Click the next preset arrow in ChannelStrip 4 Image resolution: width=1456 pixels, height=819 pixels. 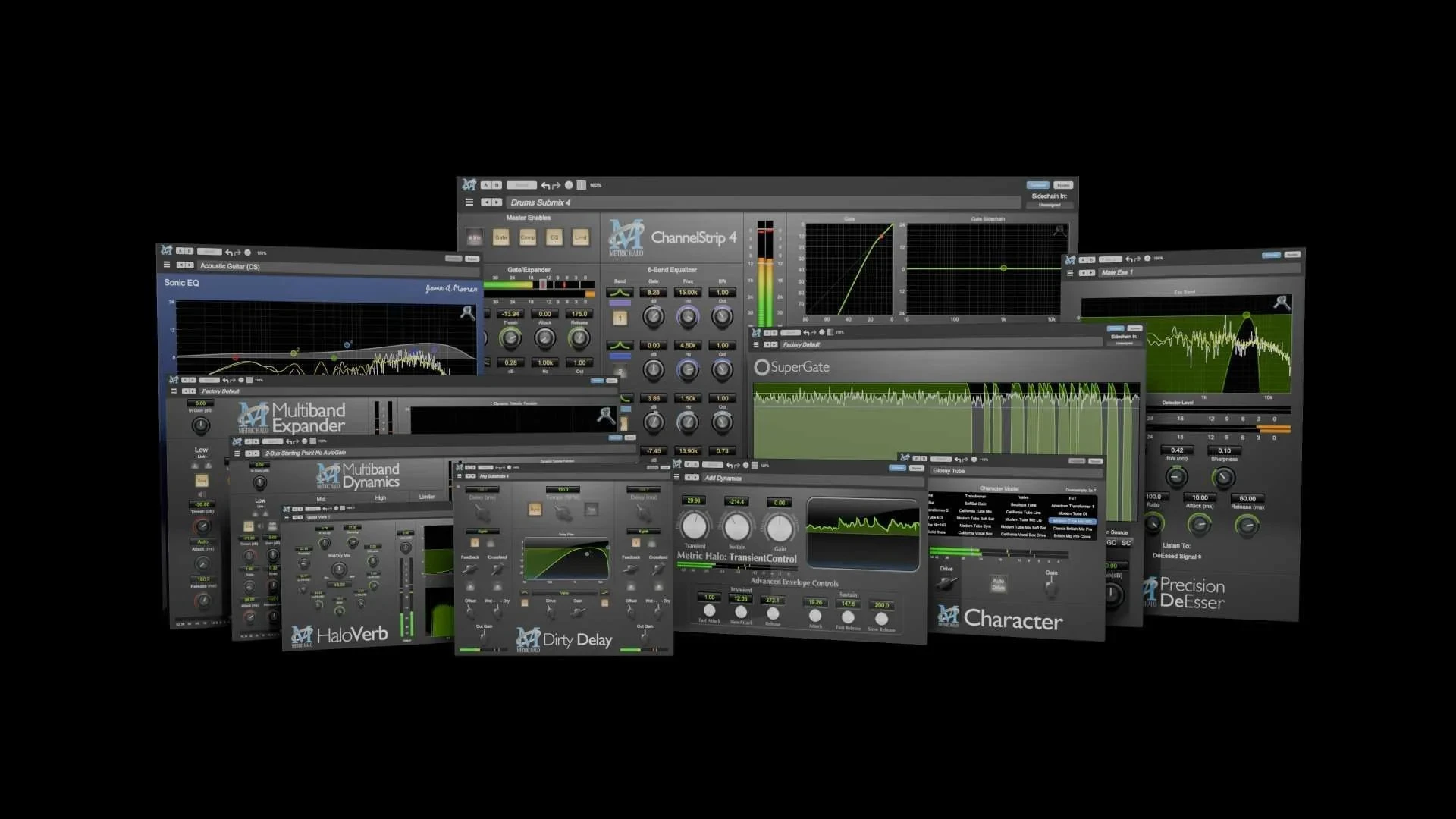[x=497, y=202]
